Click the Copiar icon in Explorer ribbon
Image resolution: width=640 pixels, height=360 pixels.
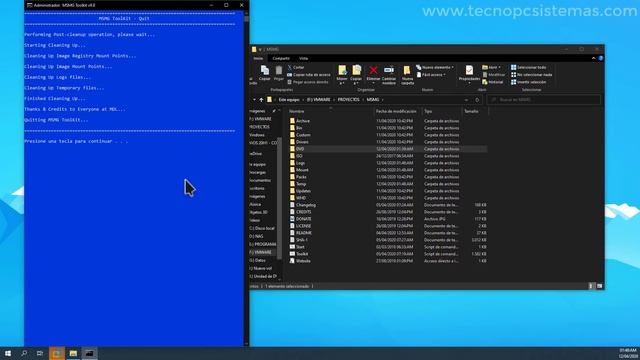[264, 73]
